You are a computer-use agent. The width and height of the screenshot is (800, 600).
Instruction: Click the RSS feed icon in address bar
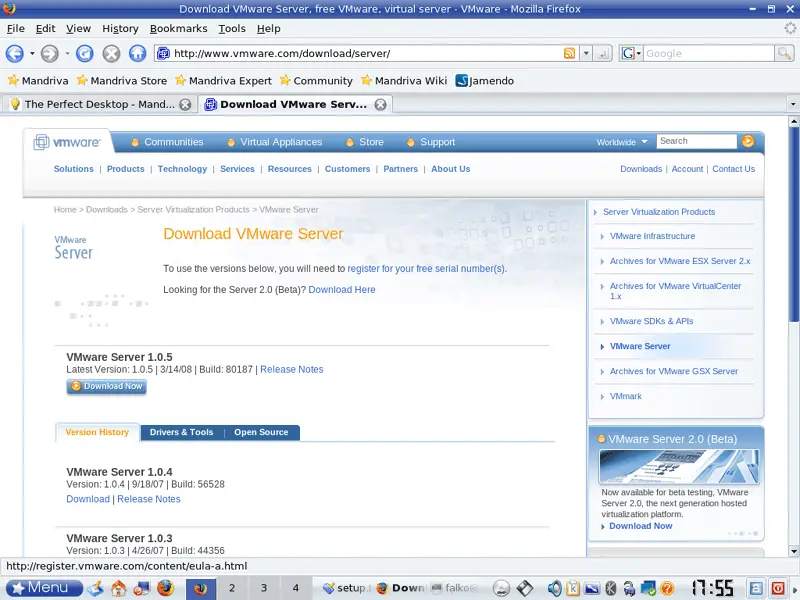point(569,53)
